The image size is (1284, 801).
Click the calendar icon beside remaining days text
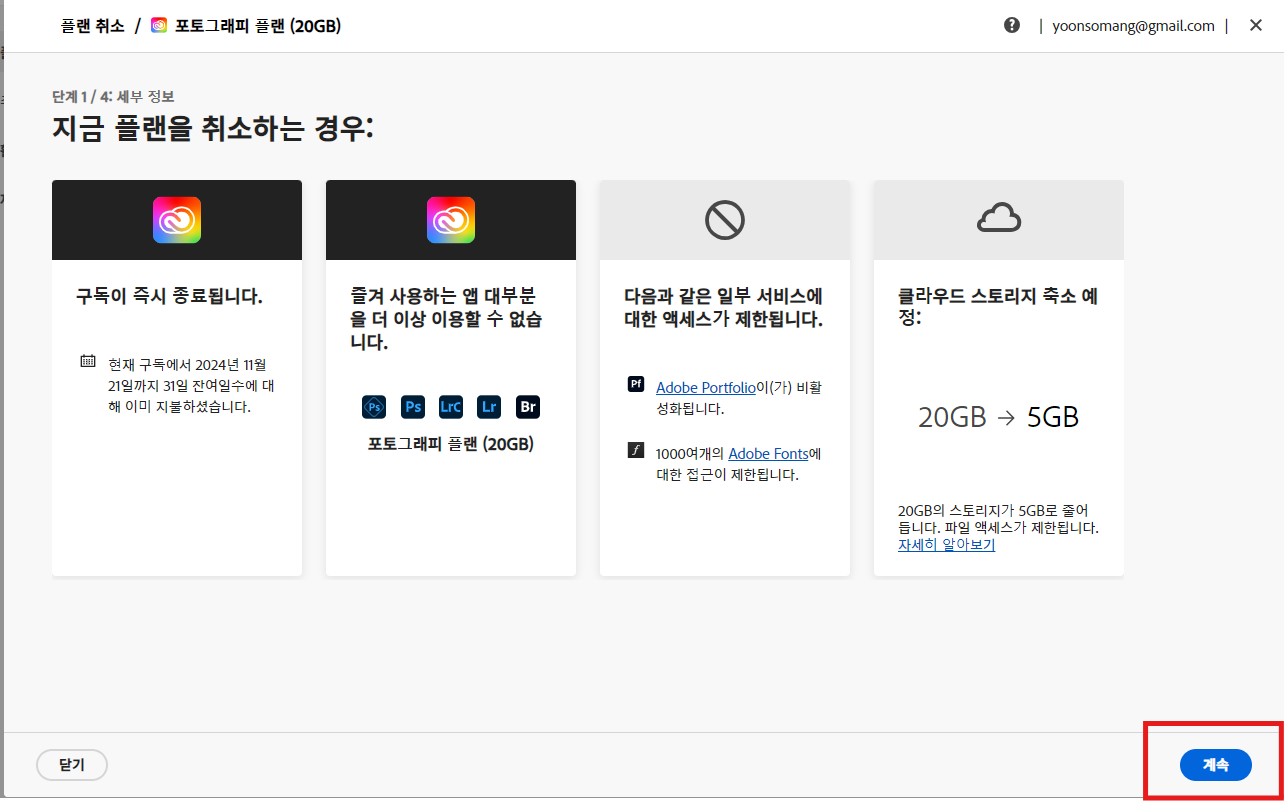(88, 361)
